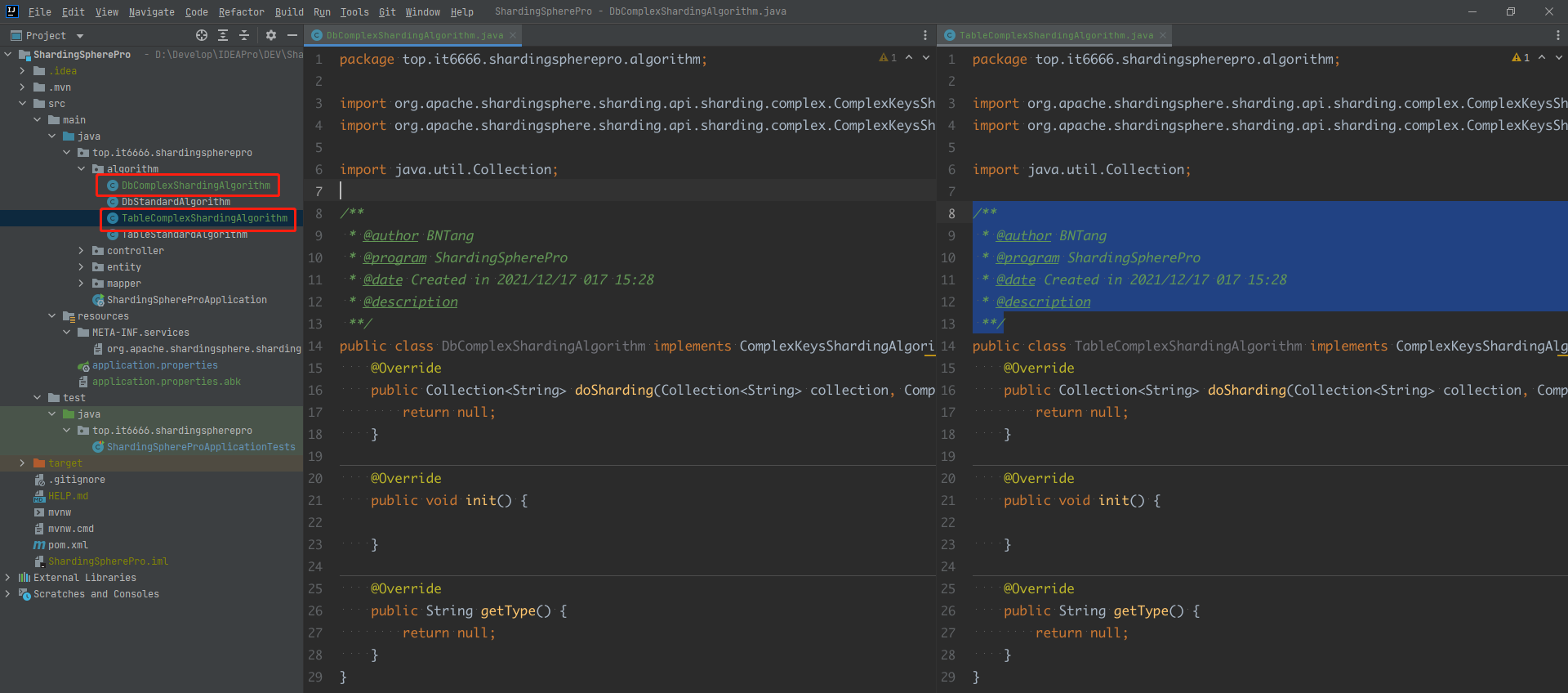Hide the Project tool window
1568x693 pixels.
[x=292, y=35]
